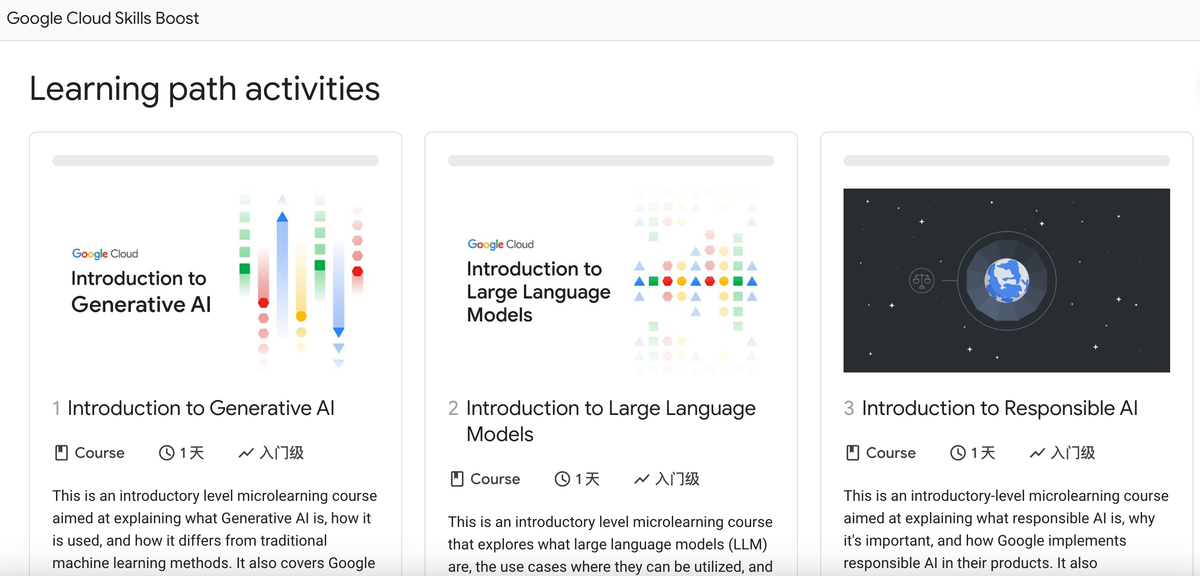
Task: Click the Google Cloud Skills Boost header title
Action: point(103,18)
